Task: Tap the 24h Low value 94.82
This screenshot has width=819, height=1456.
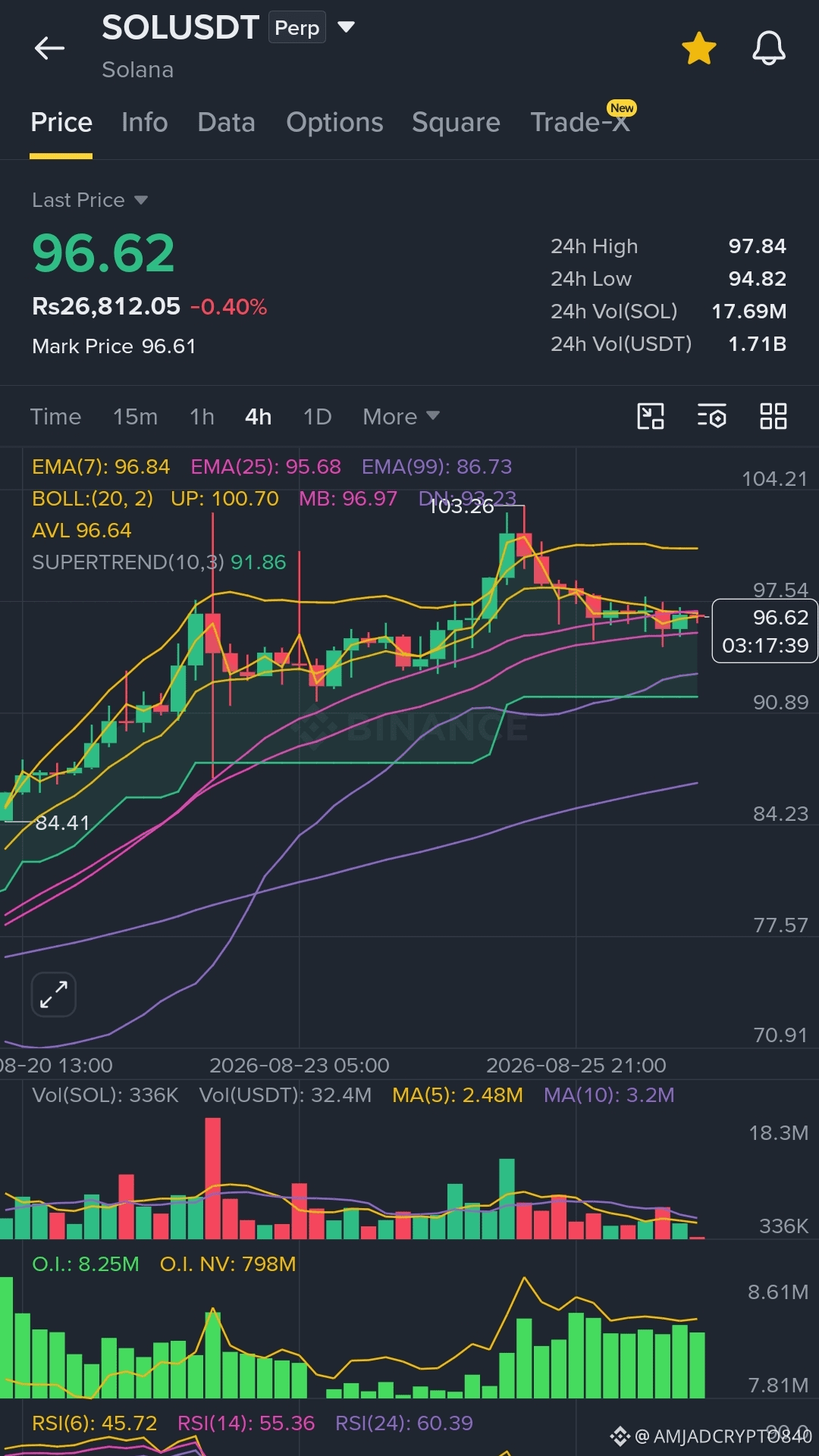Action: click(757, 279)
